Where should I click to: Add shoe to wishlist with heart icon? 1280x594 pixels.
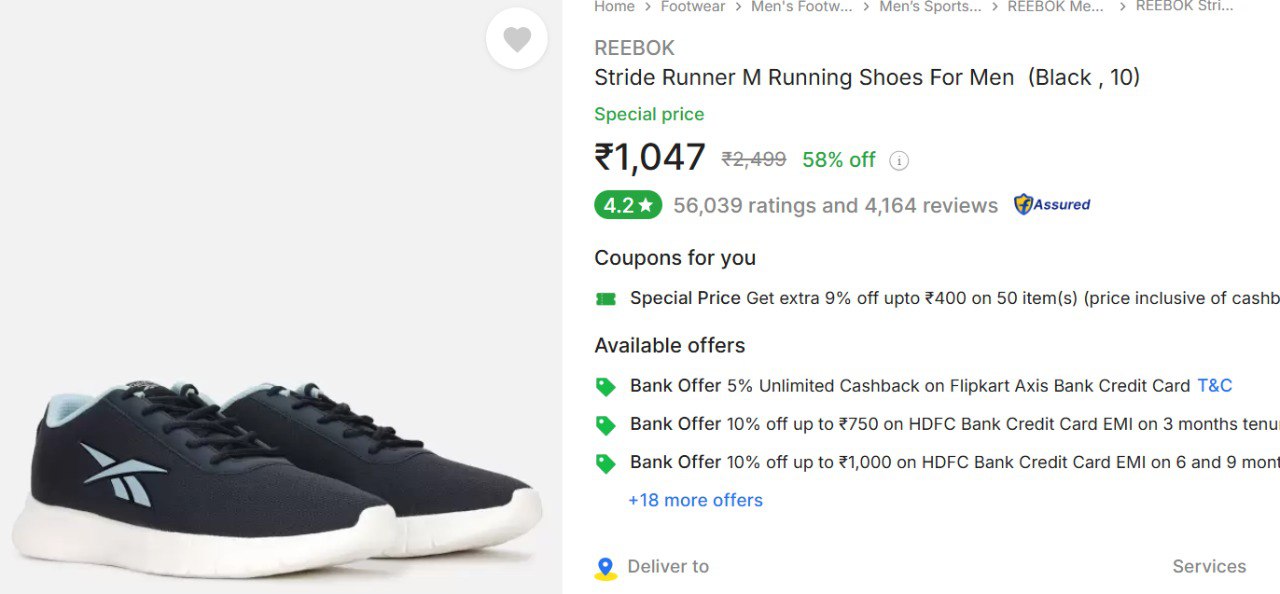(517, 39)
